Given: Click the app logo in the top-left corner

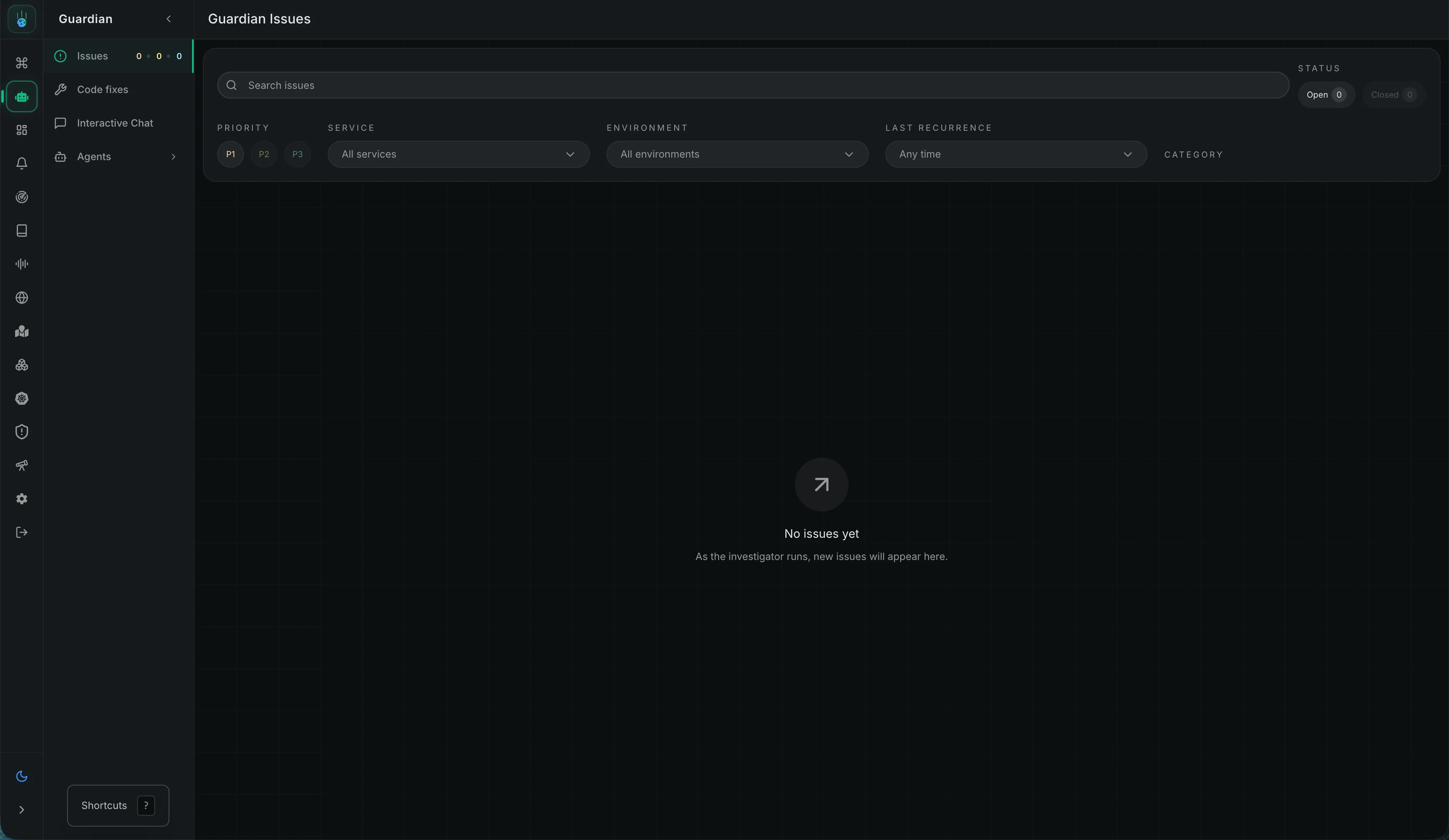Looking at the screenshot, I should coord(22,19).
